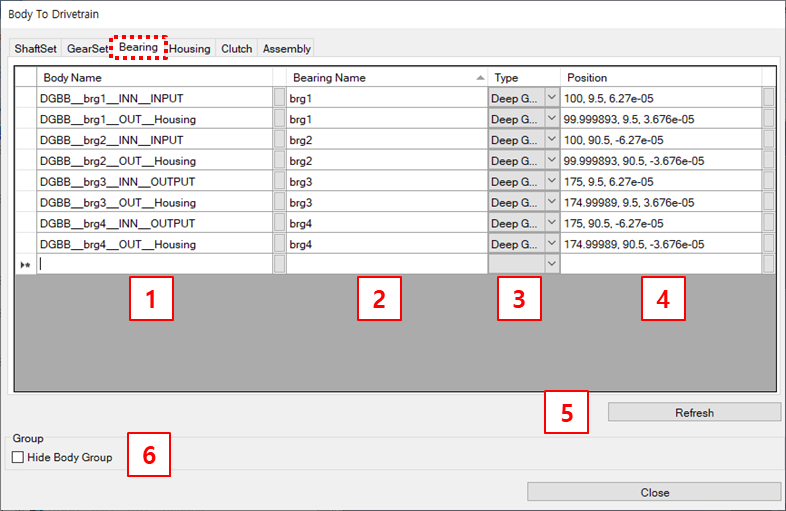Expand Type dropdown for DGBB__brg2__OUT__Housing row
The width and height of the screenshot is (786, 511).
coord(552,160)
